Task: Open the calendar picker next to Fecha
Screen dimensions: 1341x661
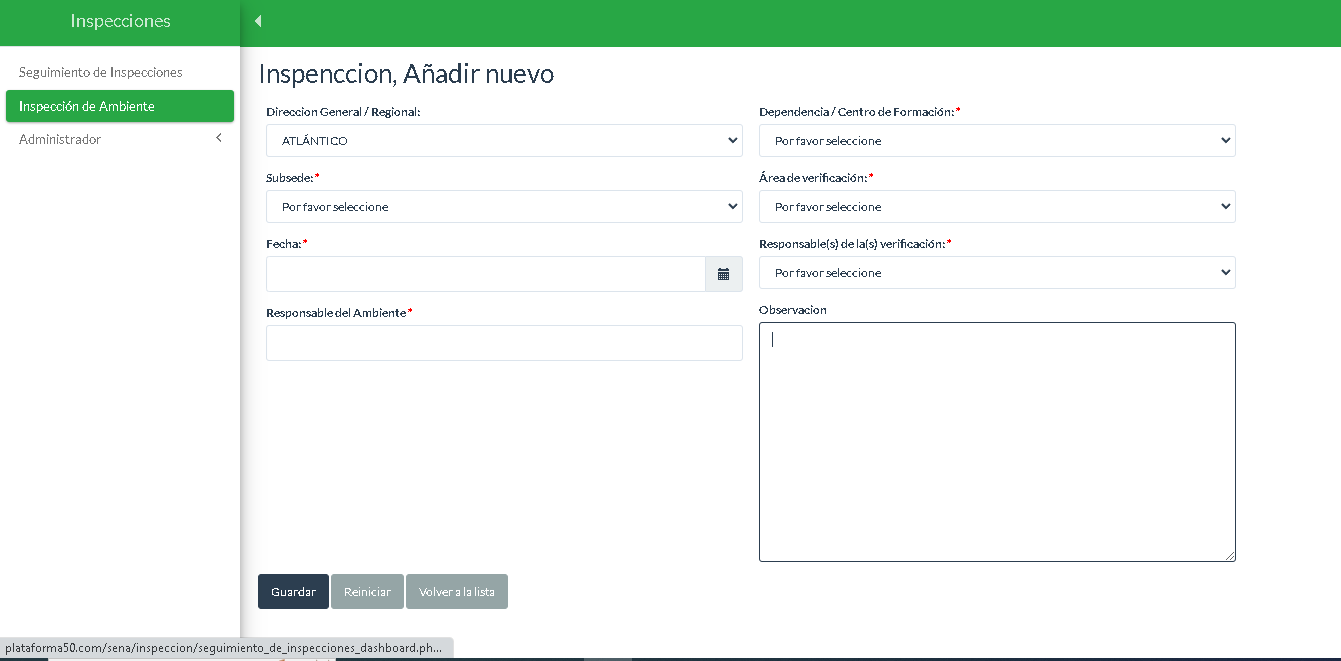Action: (x=723, y=274)
